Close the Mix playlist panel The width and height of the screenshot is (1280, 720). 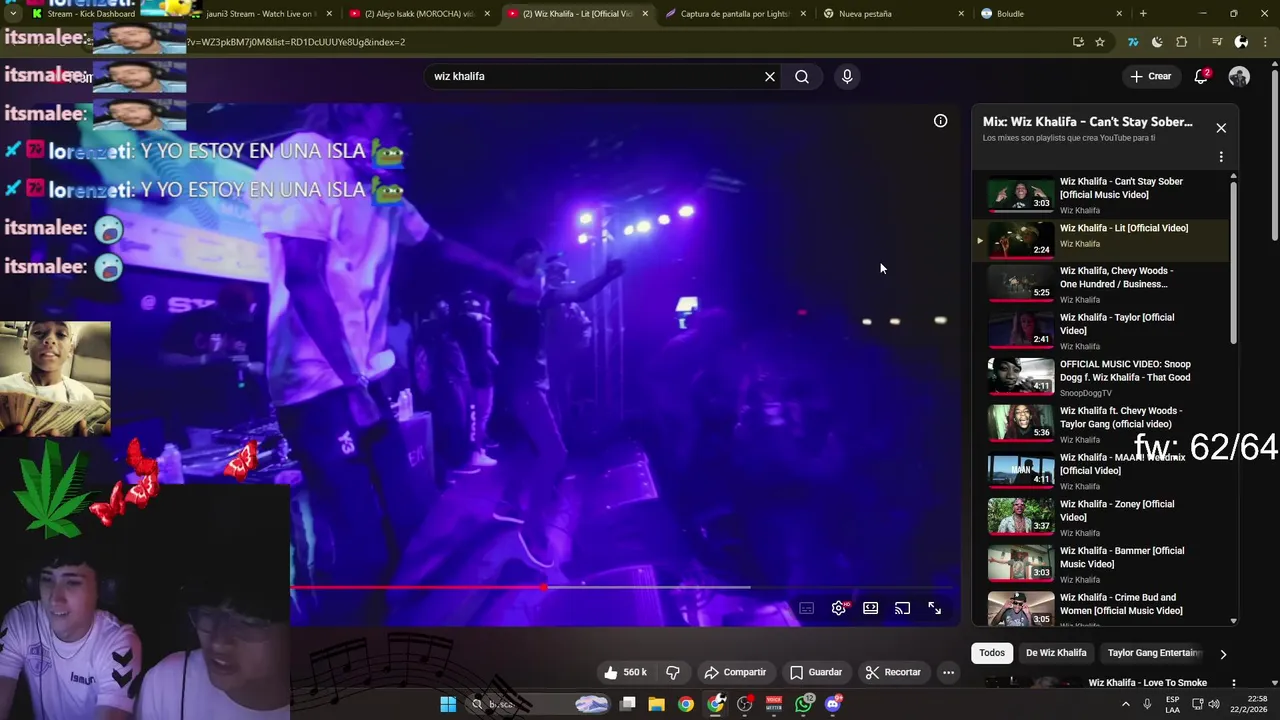[1221, 128]
